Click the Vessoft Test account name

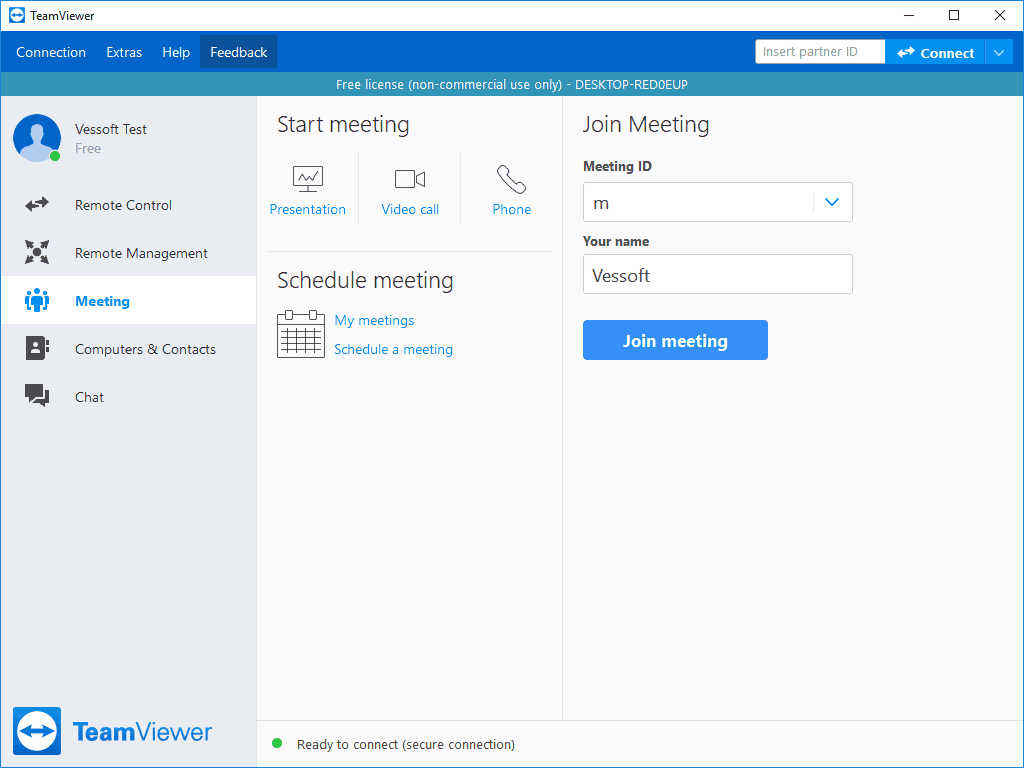[x=110, y=129]
